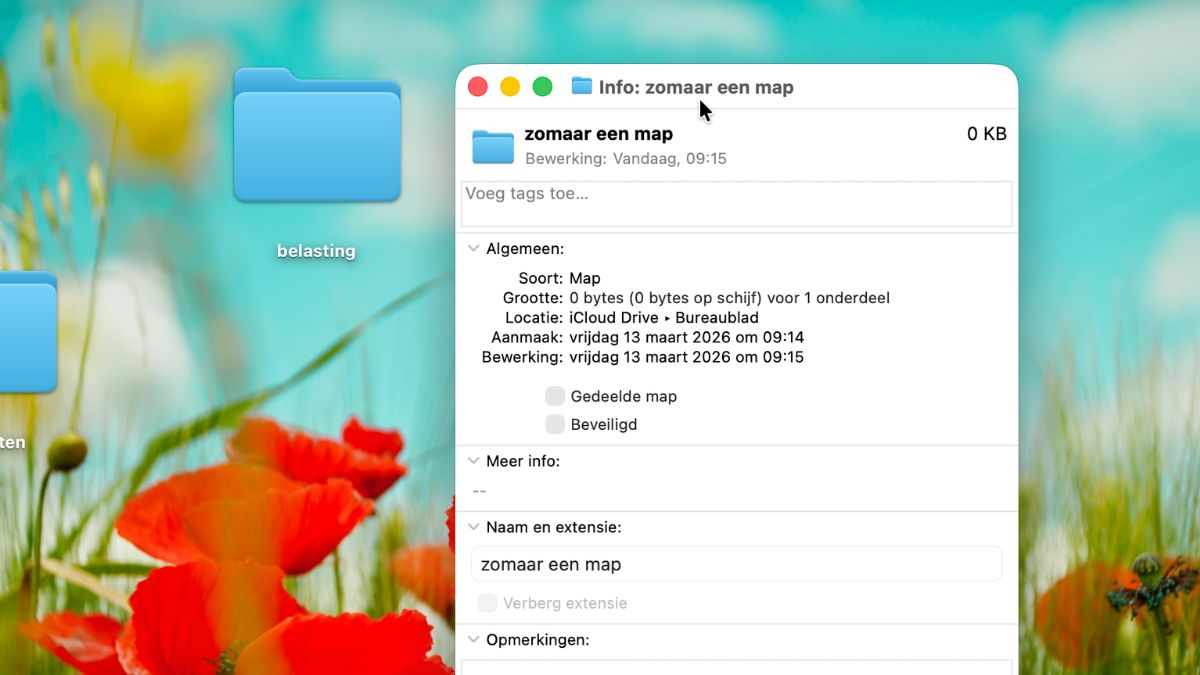This screenshot has width=1200, height=675.
Task: Check the Beveiligd checkbox
Action: [x=555, y=424]
